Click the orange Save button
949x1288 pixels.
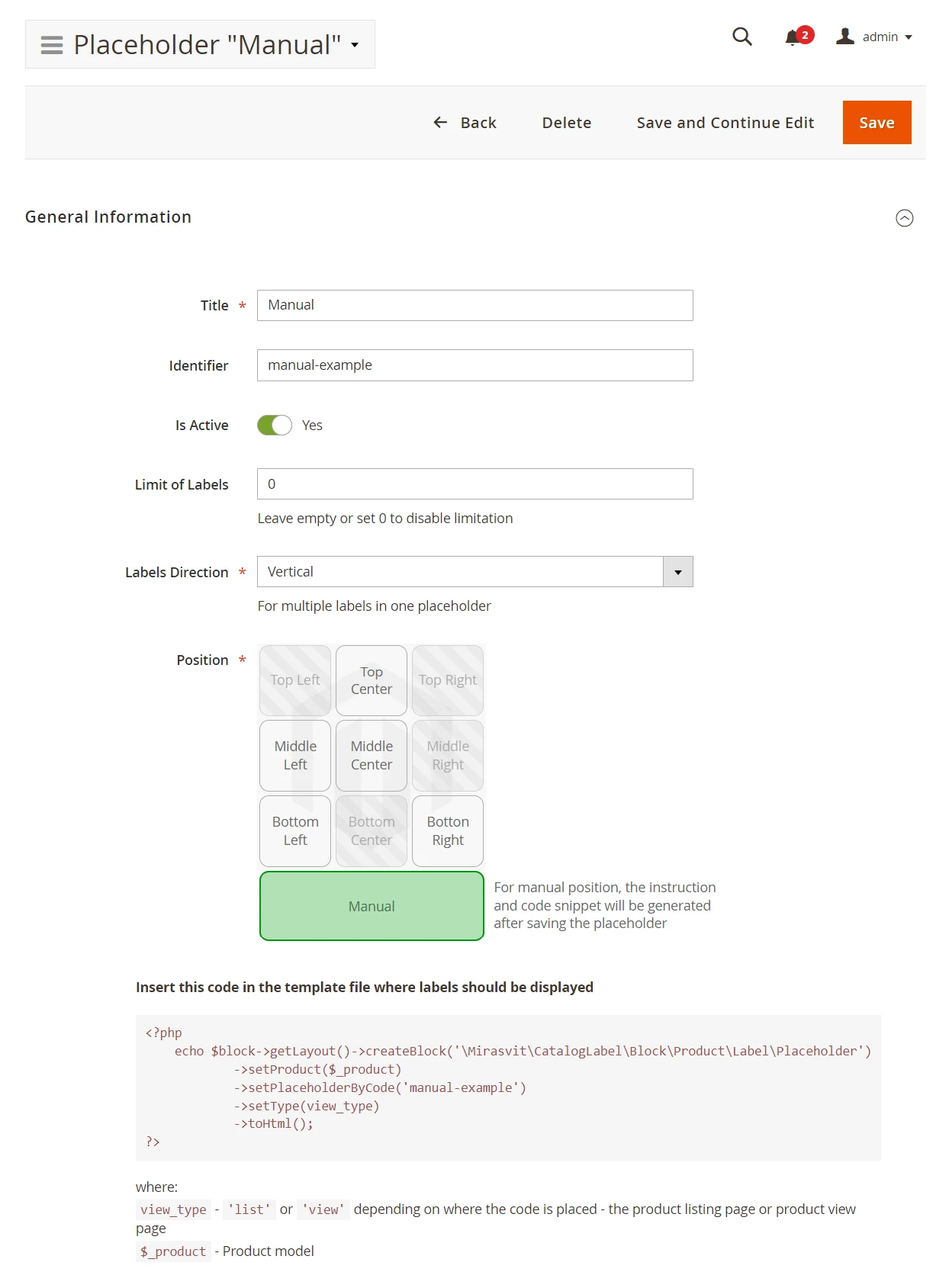pos(877,123)
